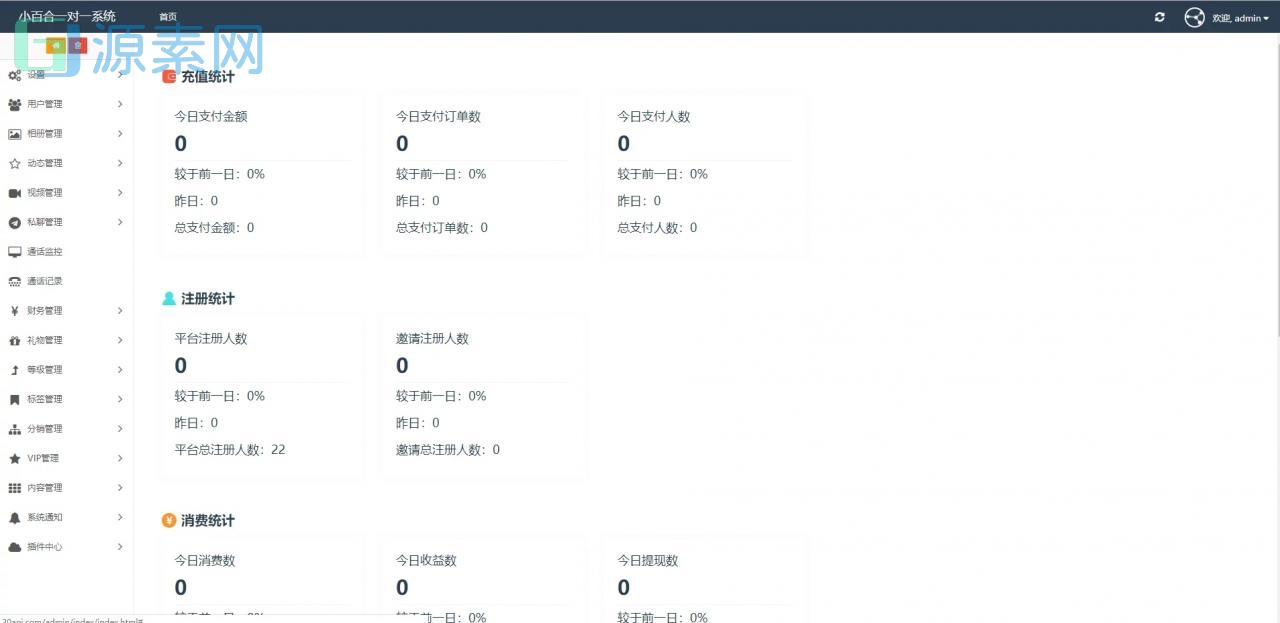Viewport: 1280px width, 623px height.
Task: Click the refresh icon in top bar
Action: pyautogui.click(x=1159, y=17)
